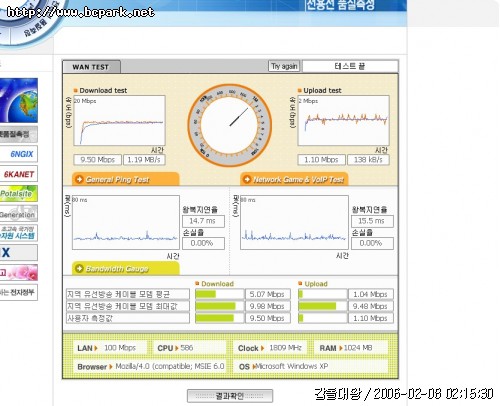Select the WAN TEST tab

[x=91, y=67]
